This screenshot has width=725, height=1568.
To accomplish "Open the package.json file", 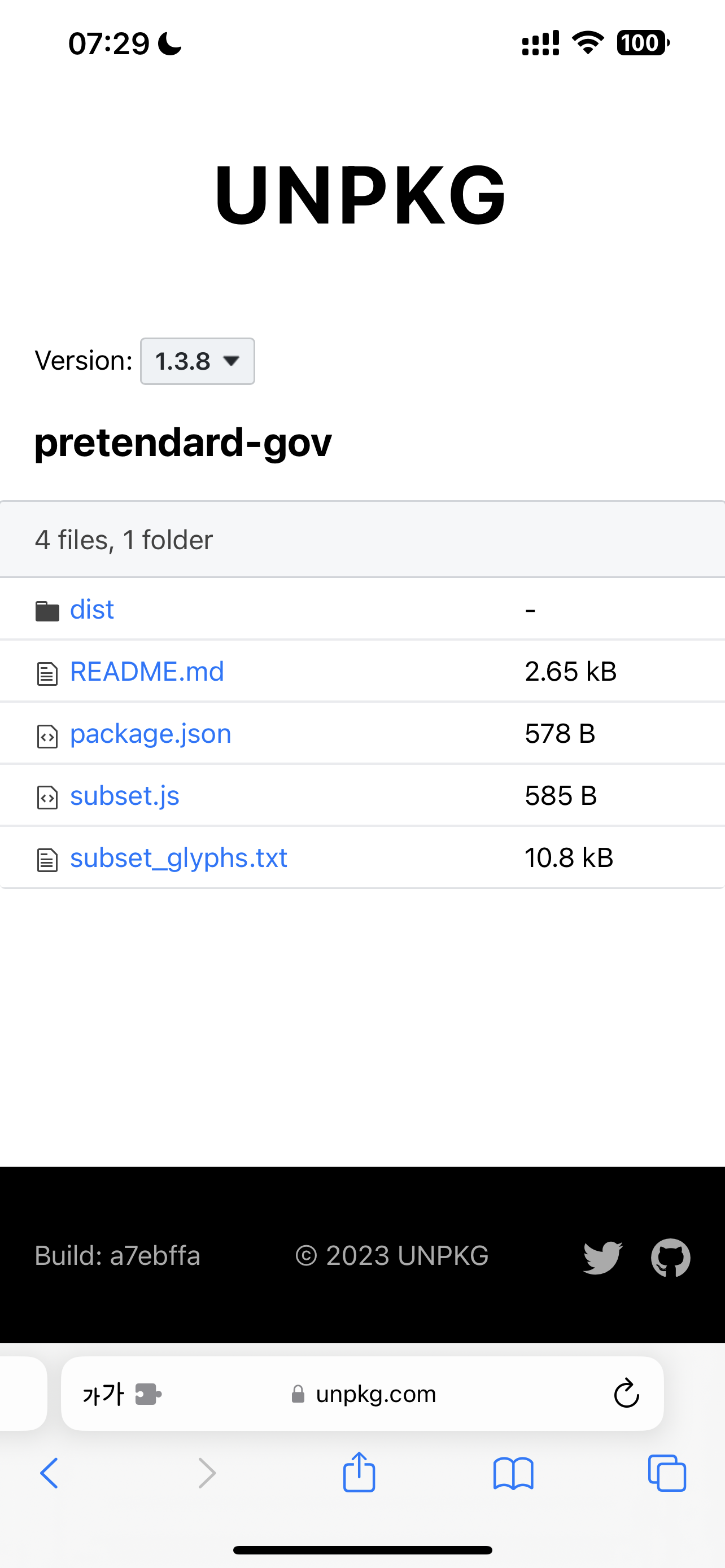I will (x=150, y=733).
